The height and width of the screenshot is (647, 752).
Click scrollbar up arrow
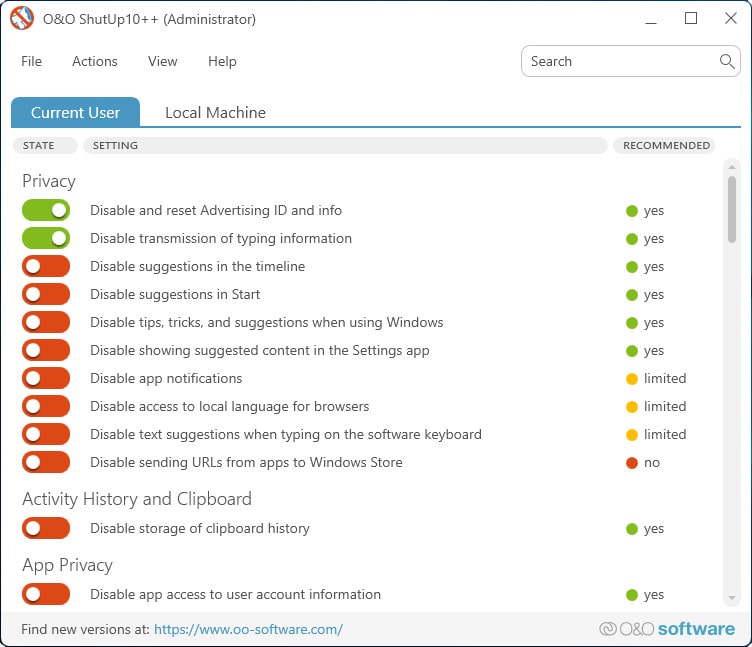731,167
